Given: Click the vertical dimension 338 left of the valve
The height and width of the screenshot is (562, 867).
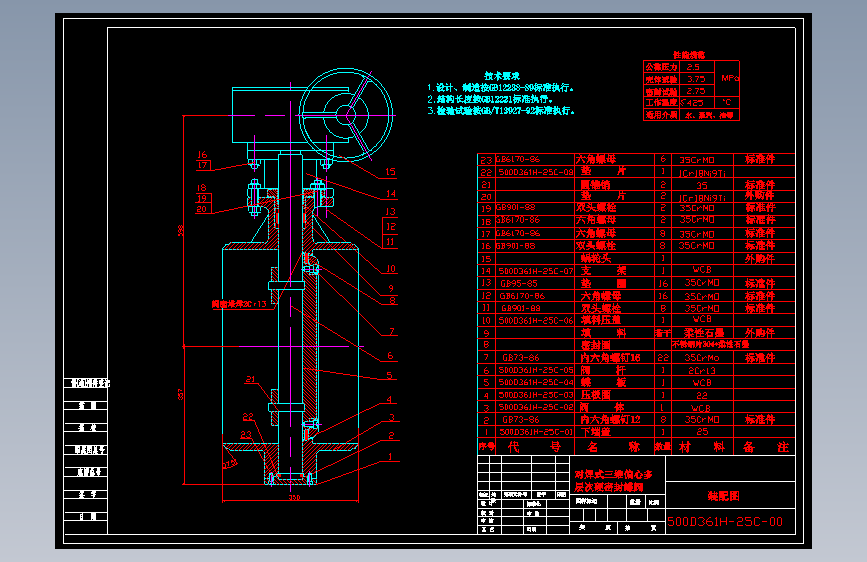Looking at the screenshot, I should [180, 231].
